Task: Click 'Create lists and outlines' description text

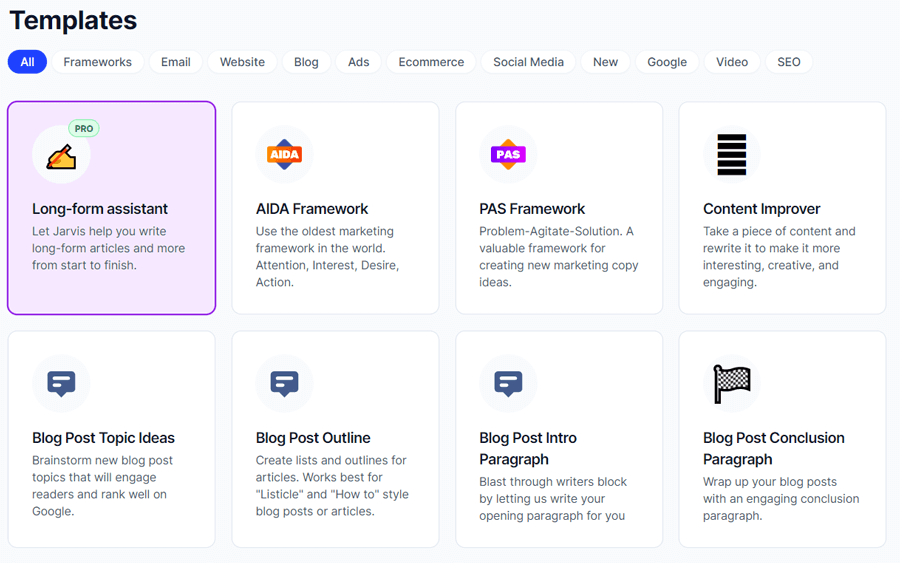Action: [332, 486]
